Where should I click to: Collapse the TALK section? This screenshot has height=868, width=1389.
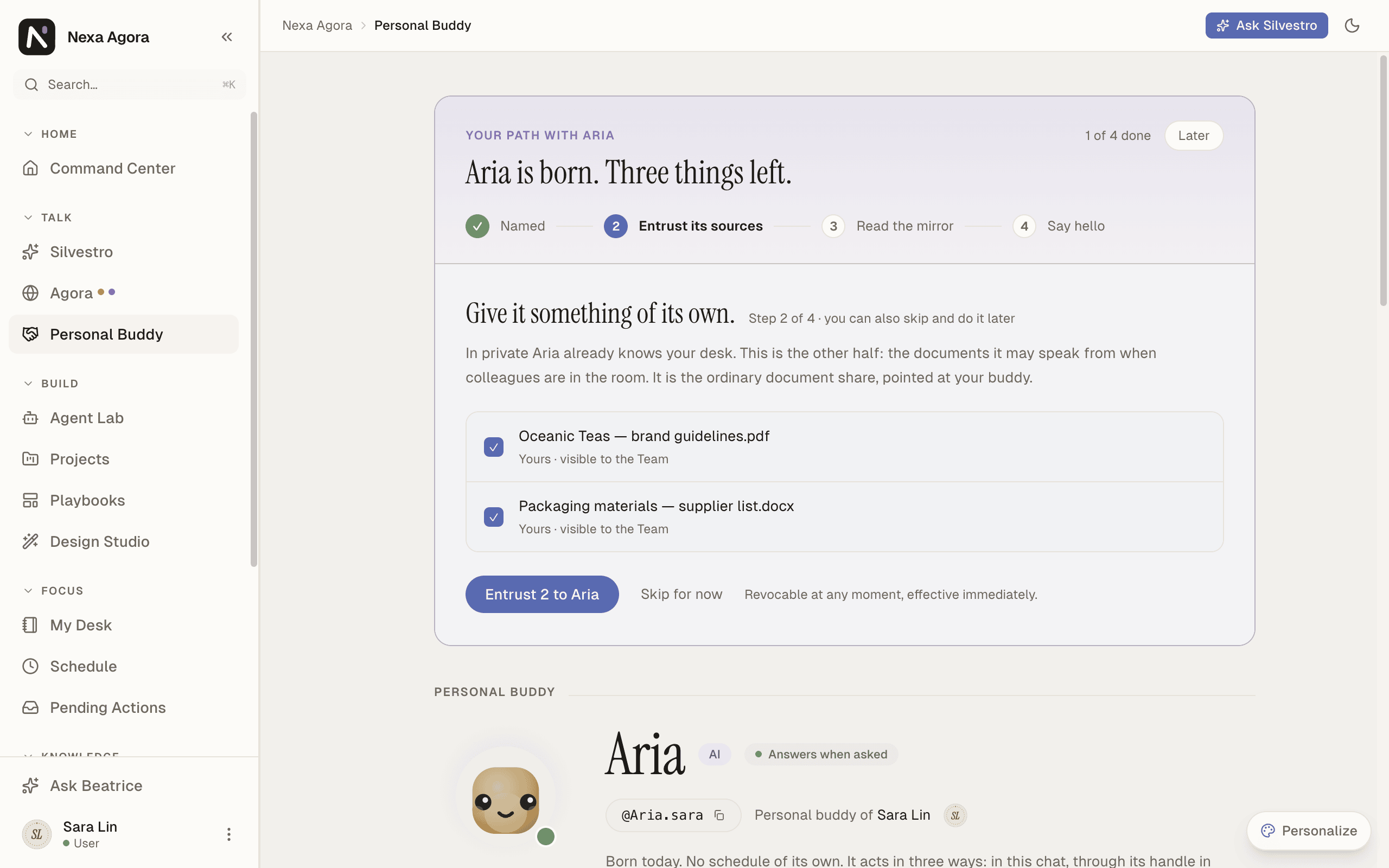(48, 218)
